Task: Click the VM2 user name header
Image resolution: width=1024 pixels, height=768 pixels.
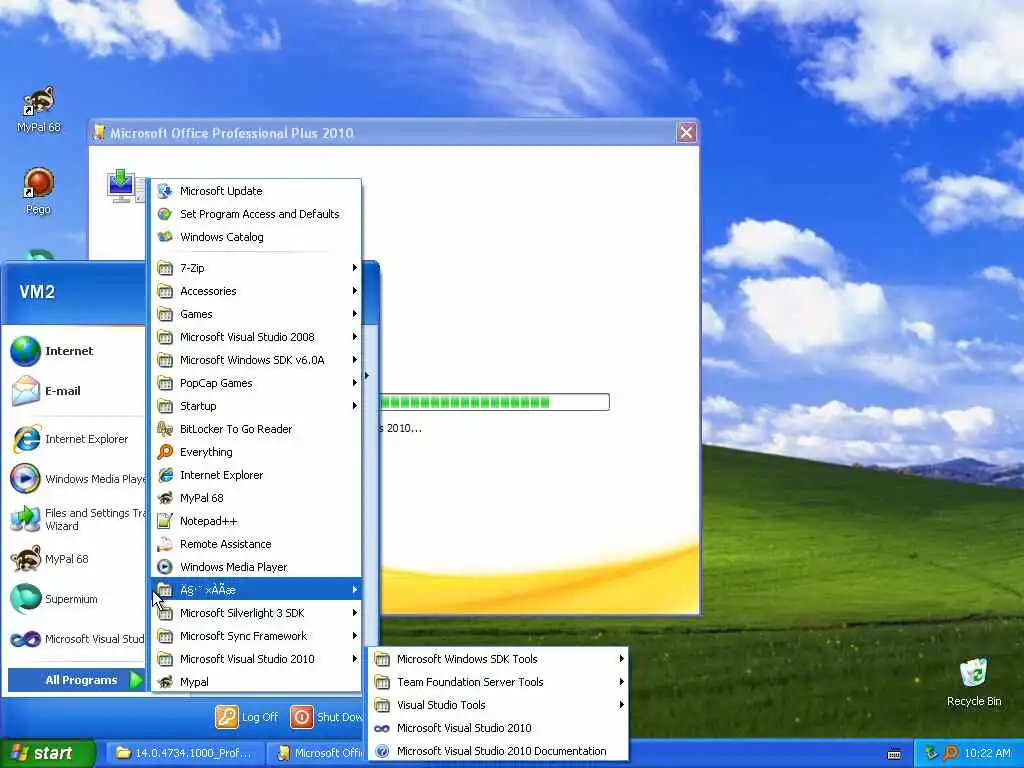Action: 37,291
